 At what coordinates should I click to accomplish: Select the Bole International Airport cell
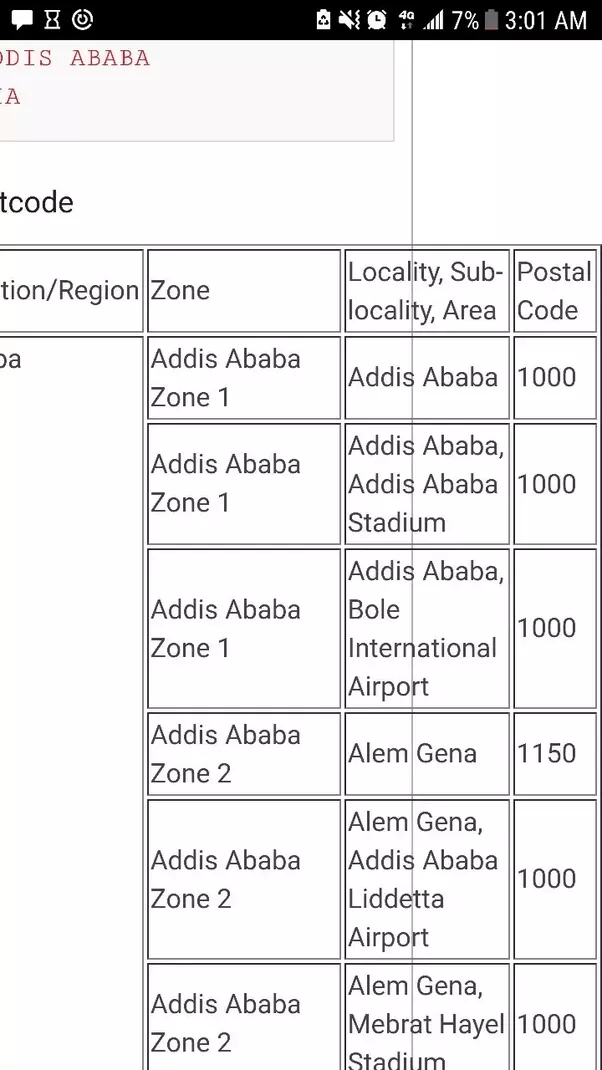click(x=426, y=628)
